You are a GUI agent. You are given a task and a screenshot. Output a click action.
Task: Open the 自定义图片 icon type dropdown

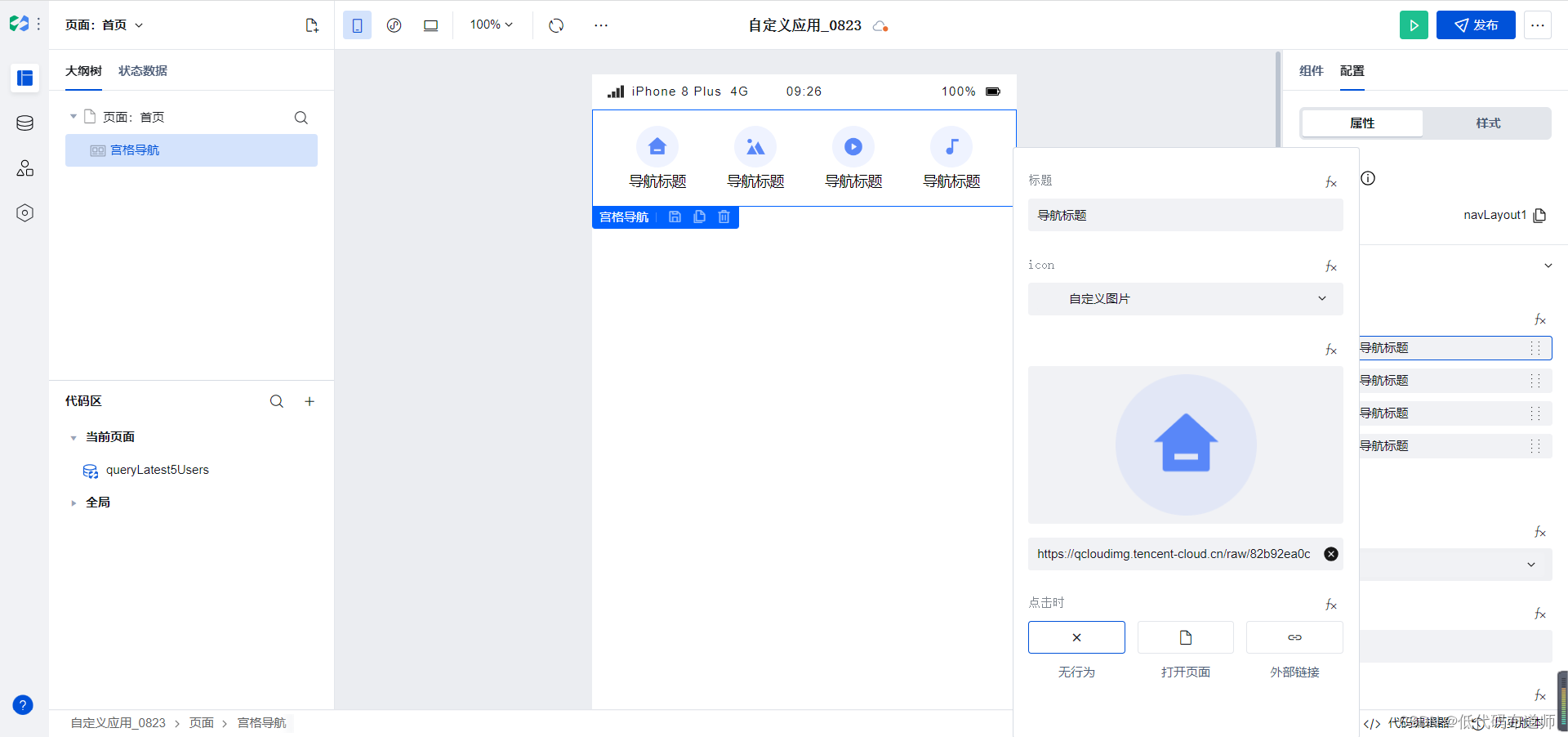(x=1186, y=299)
